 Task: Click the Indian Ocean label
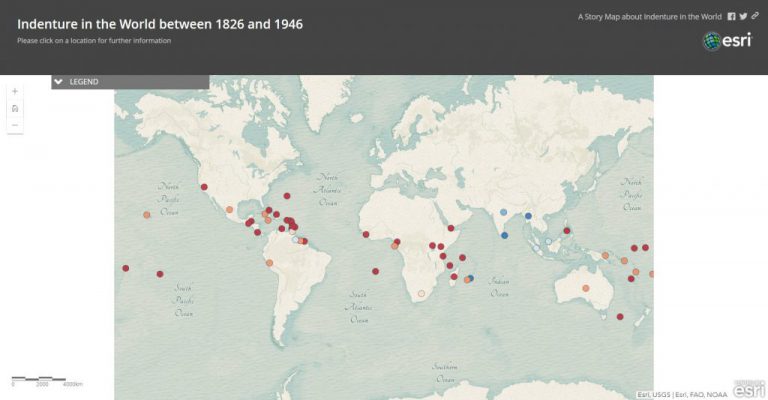pyautogui.click(x=499, y=287)
